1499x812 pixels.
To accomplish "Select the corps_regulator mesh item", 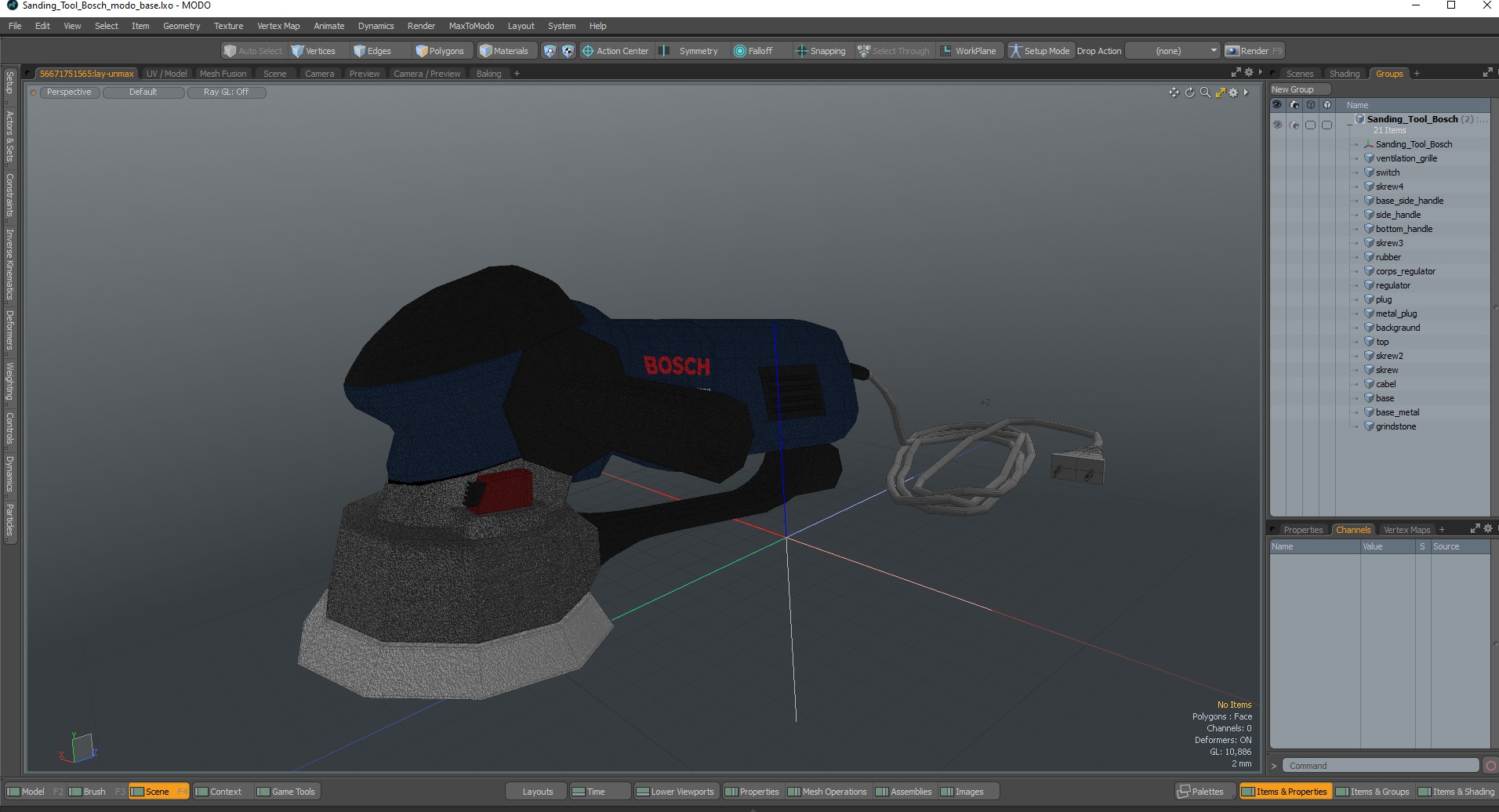I will [x=1406, y=271].
